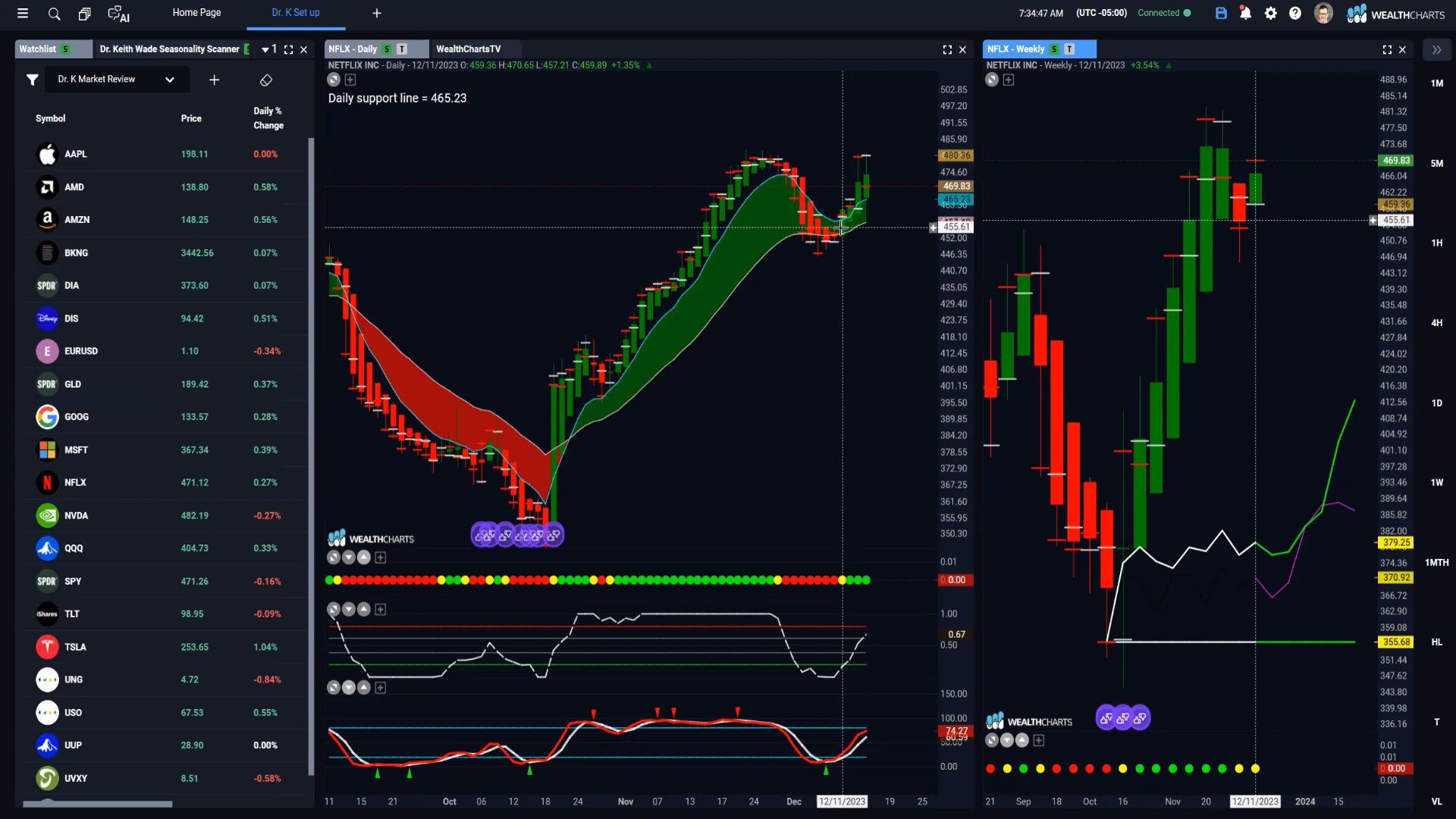Viewport: 1456px width, 819px height.
Task: Click the NFLX Weekly main pane resize icon
Action: (x=992, y=80)
